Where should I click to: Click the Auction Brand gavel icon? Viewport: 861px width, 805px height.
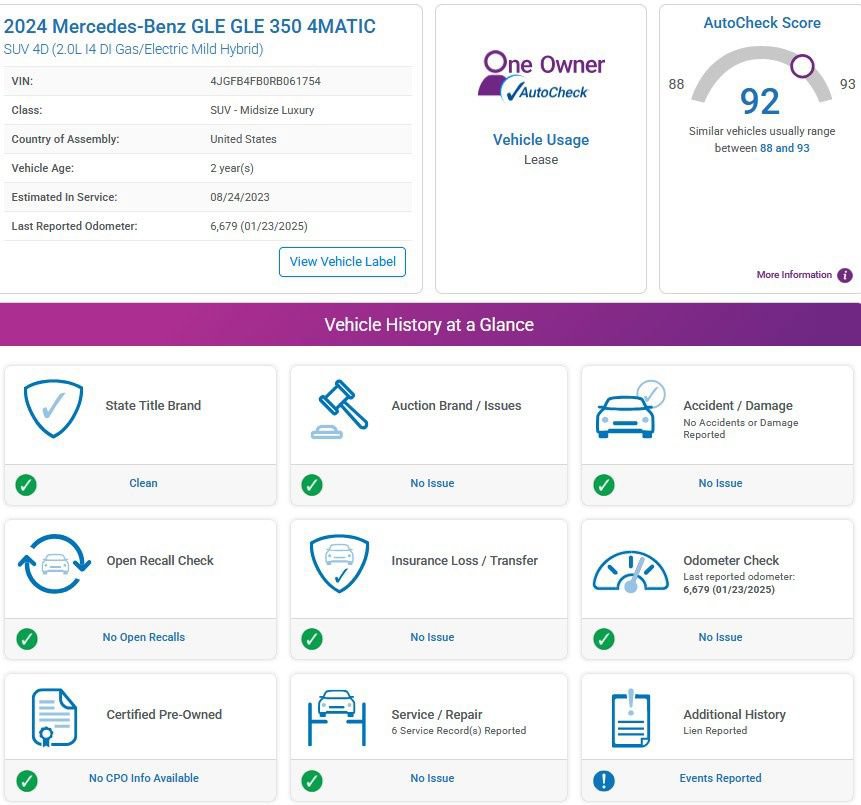pyautogui.click(x=339, y=409)
